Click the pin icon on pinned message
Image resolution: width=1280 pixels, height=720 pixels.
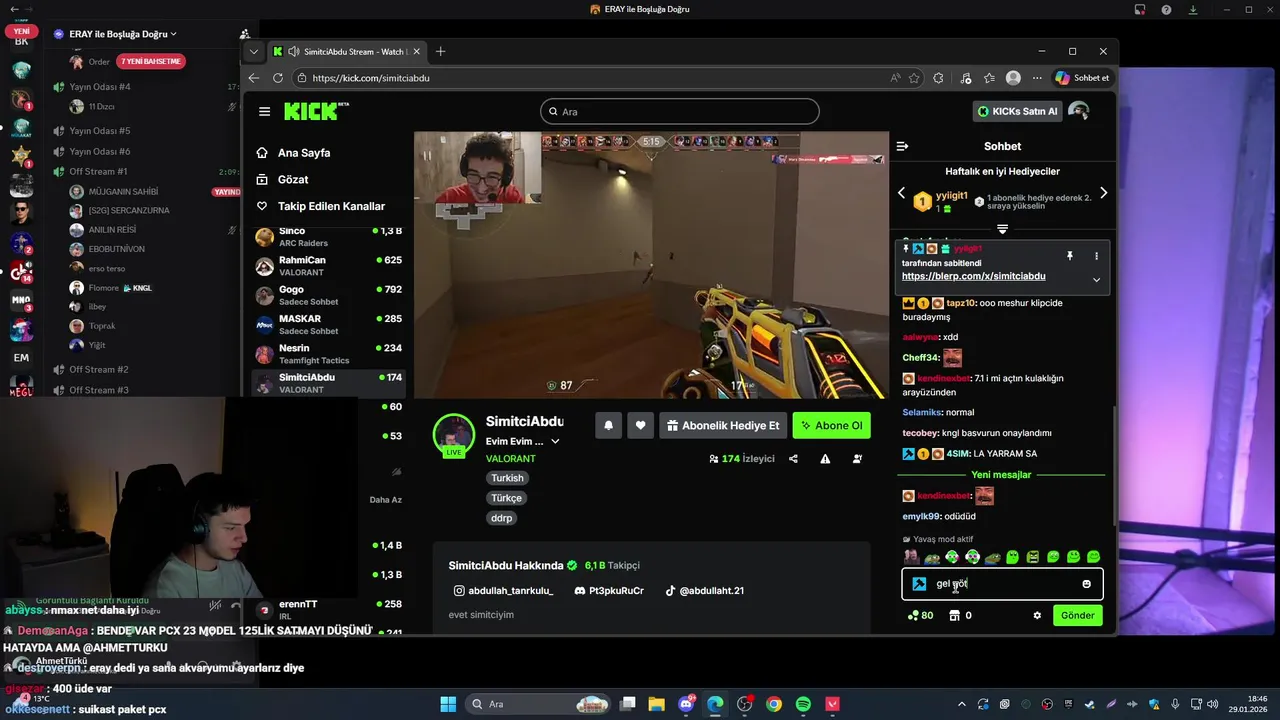[1069, 256]
